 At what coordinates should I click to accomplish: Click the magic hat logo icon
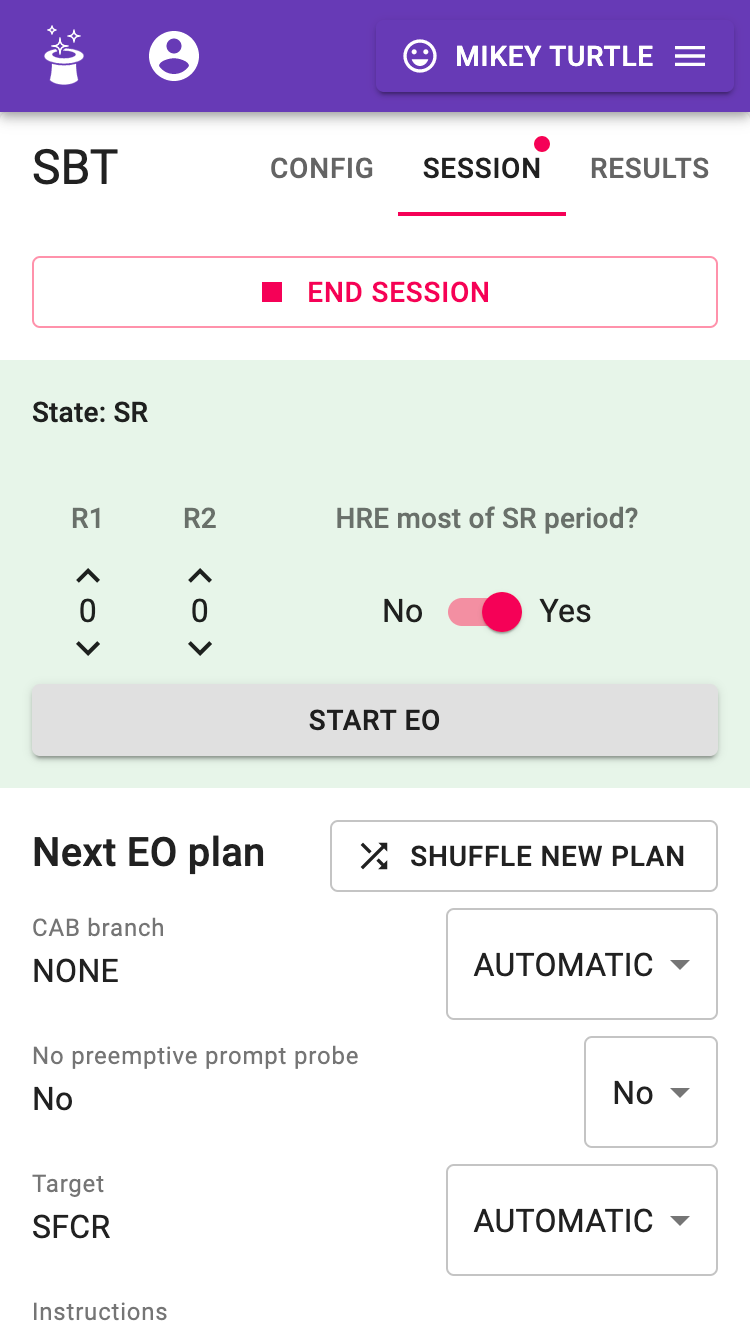(x=64, y=56)
